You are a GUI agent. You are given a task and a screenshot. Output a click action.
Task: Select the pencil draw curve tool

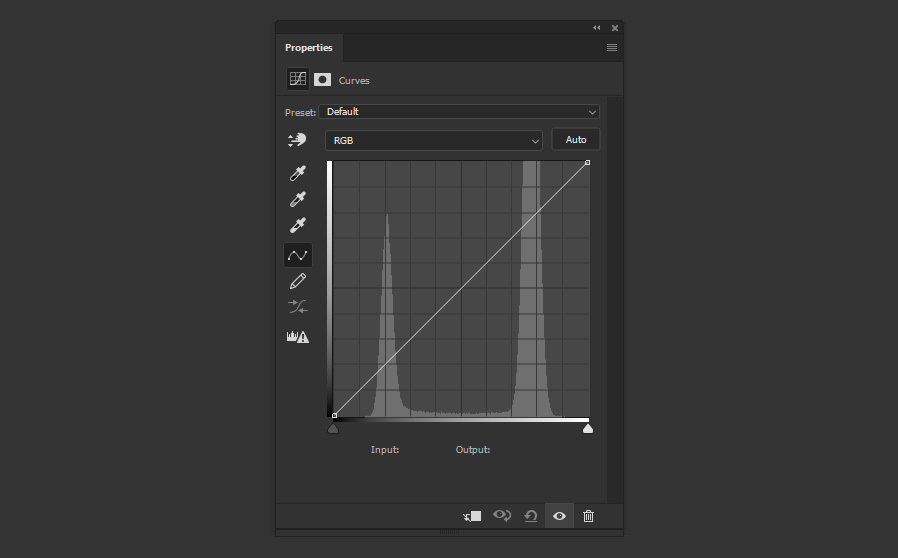[298, 281]
